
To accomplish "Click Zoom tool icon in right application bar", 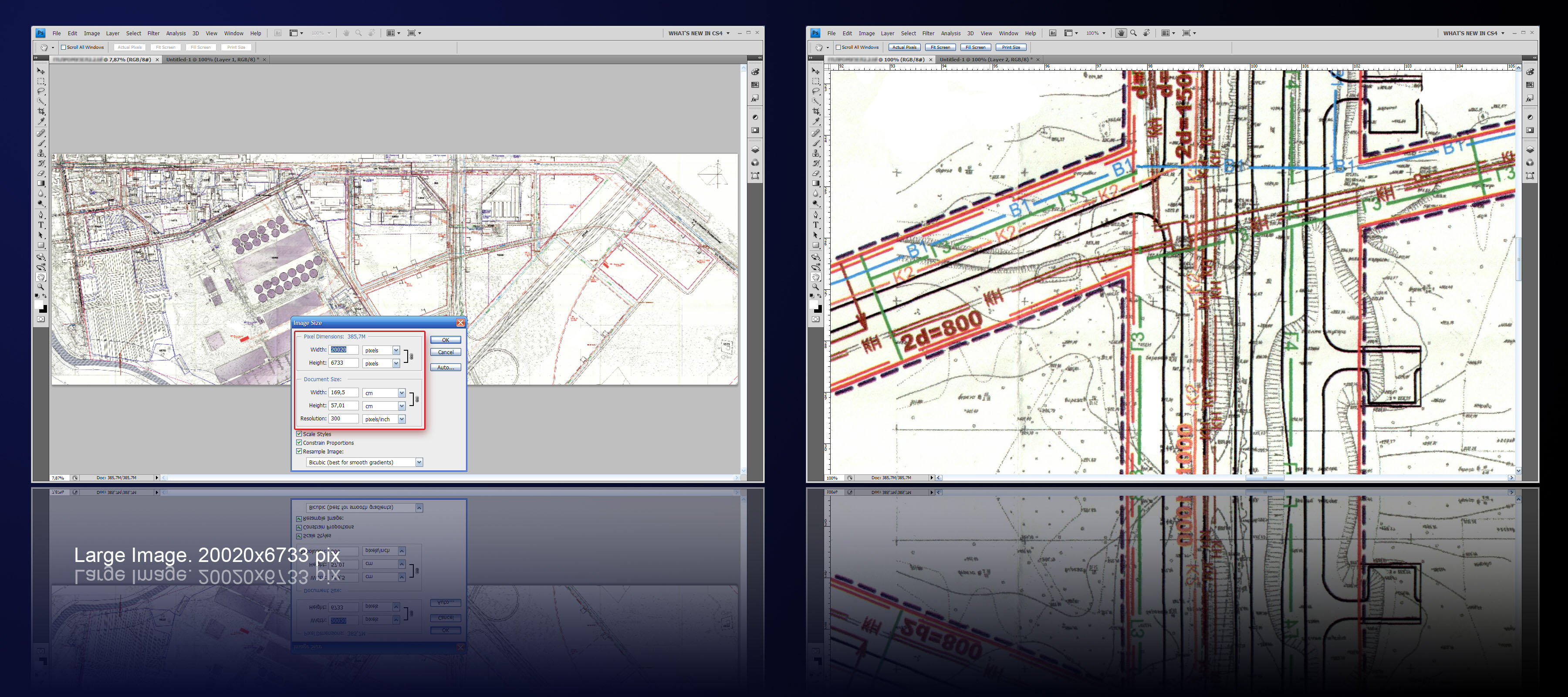I will coord(1133,34).
